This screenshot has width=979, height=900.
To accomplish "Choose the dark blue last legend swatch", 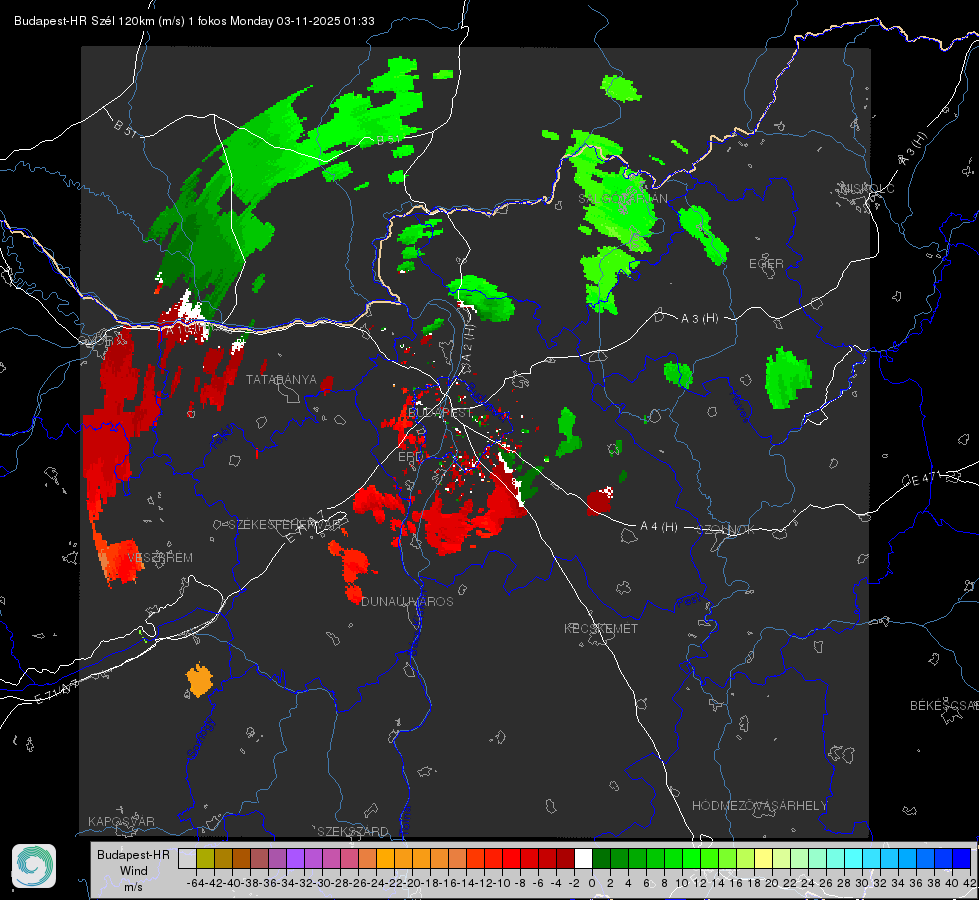I will (962, 858).
